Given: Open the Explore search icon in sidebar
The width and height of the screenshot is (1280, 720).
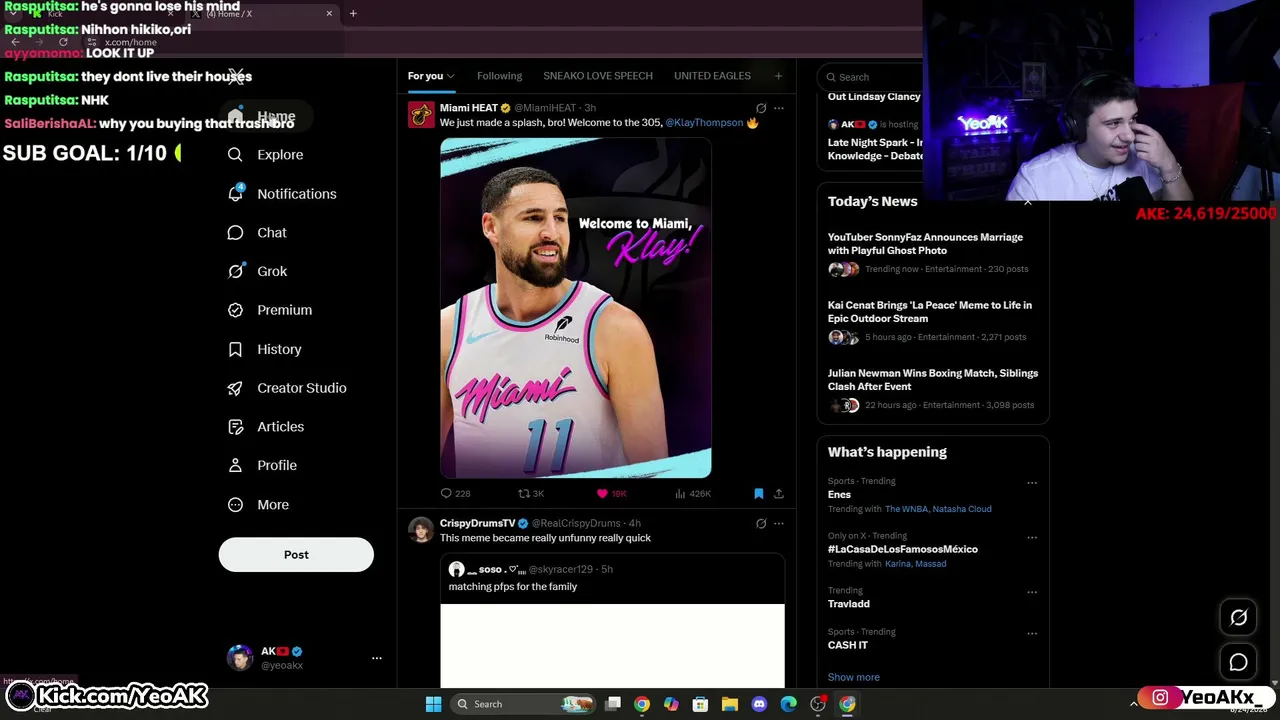Looking at the screenshot, I should coord(235,155).
